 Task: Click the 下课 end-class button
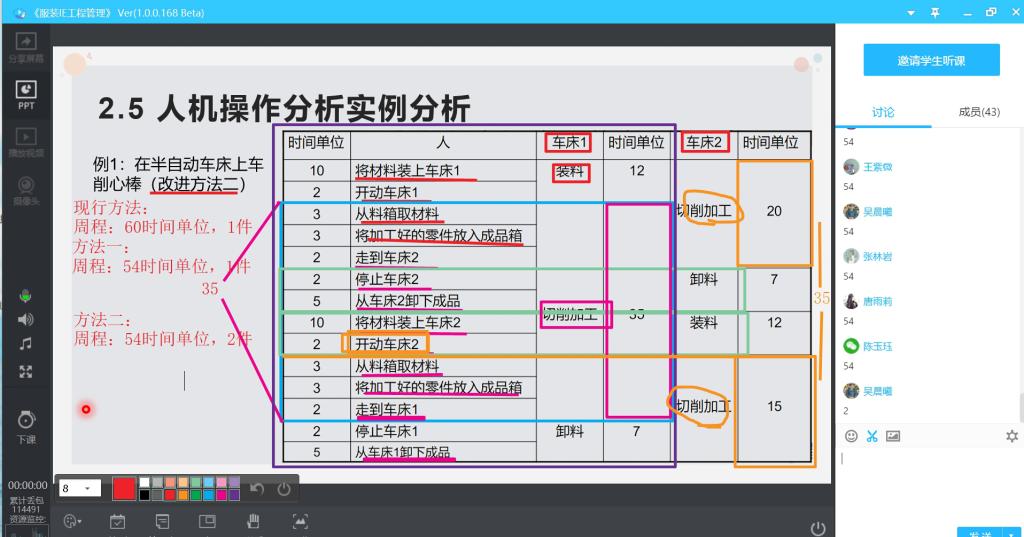coord(26,425)
